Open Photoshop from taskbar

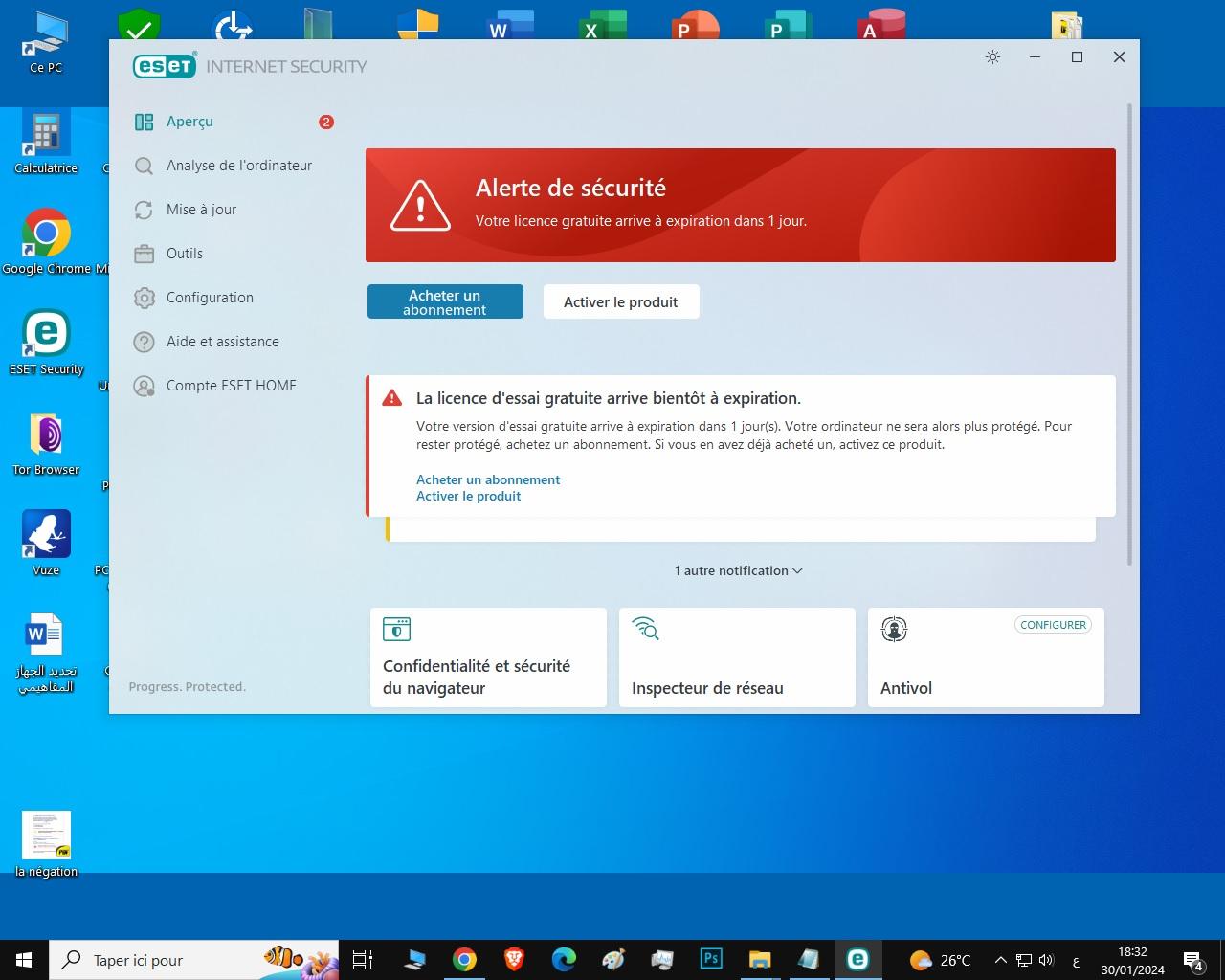pos(711,959)
